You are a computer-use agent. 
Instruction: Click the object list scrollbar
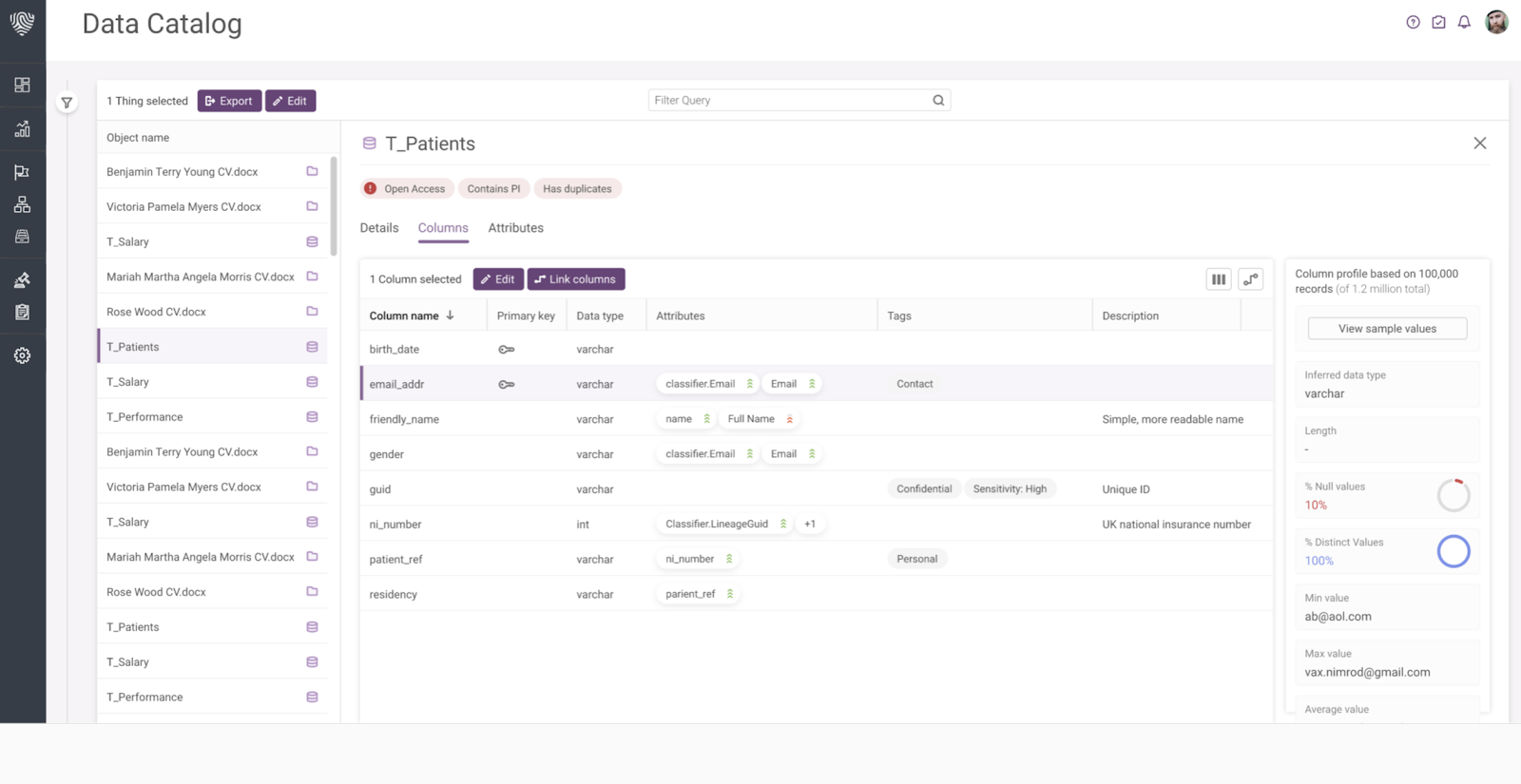334,206
